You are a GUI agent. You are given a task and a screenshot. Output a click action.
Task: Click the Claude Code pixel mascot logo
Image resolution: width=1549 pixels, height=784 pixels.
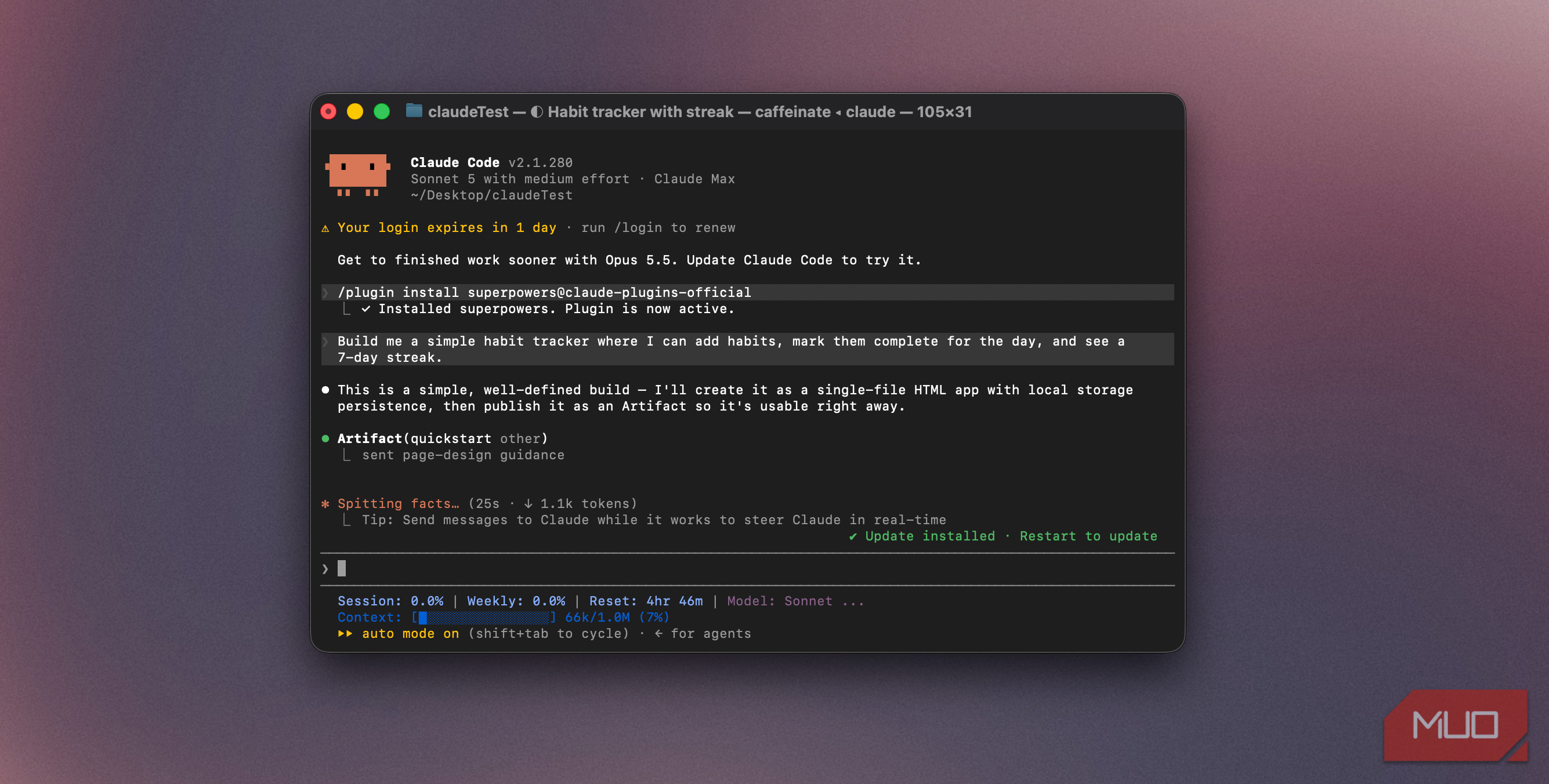pyautogui.click(x=358, y=175)
